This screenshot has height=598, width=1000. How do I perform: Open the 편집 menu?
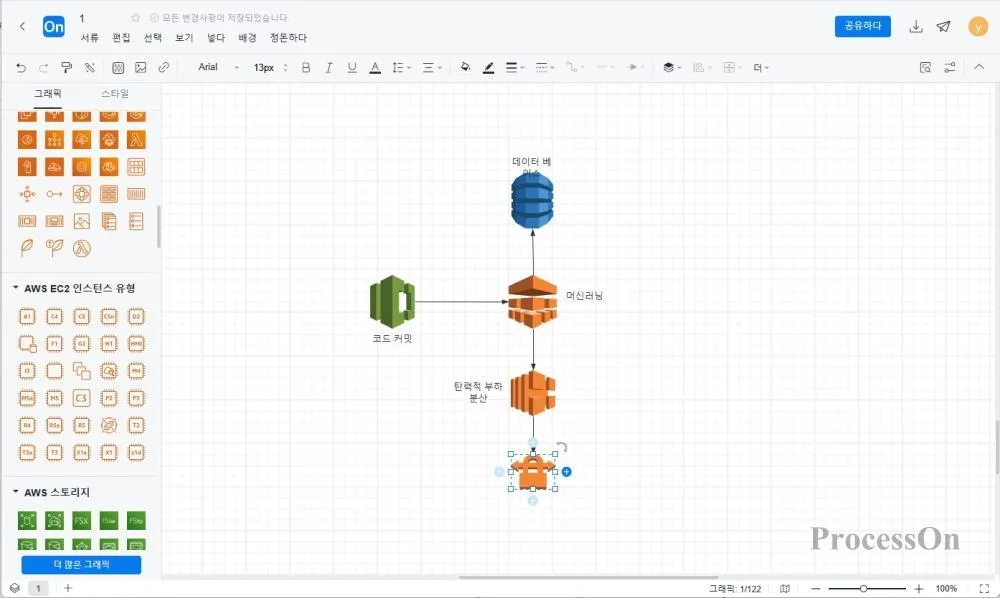pyautogui.click(x=121, y=38)
